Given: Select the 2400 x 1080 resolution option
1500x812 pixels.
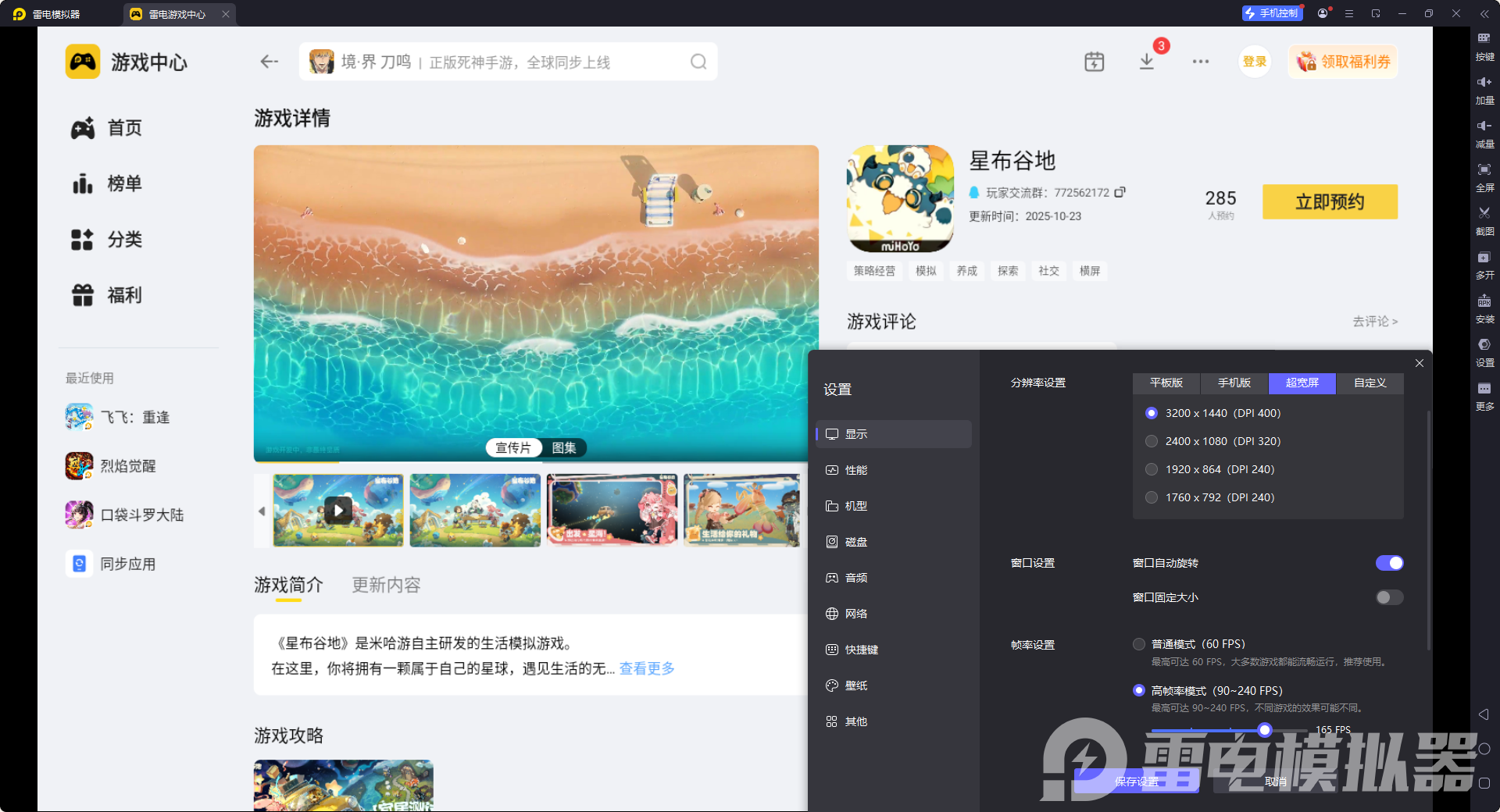Looking at the screenshot, I should coord(1151,440).
